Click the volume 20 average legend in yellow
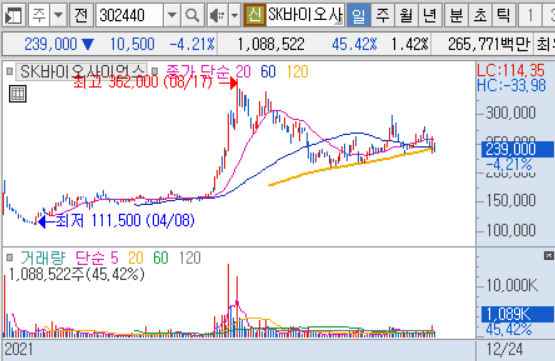The height and width of the screenshot is (361, 555). click(x=136, y=258)
